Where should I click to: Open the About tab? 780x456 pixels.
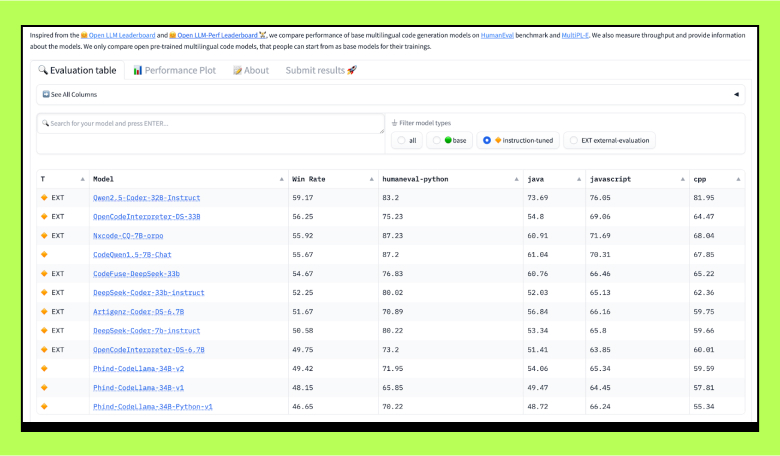point(251,70)
